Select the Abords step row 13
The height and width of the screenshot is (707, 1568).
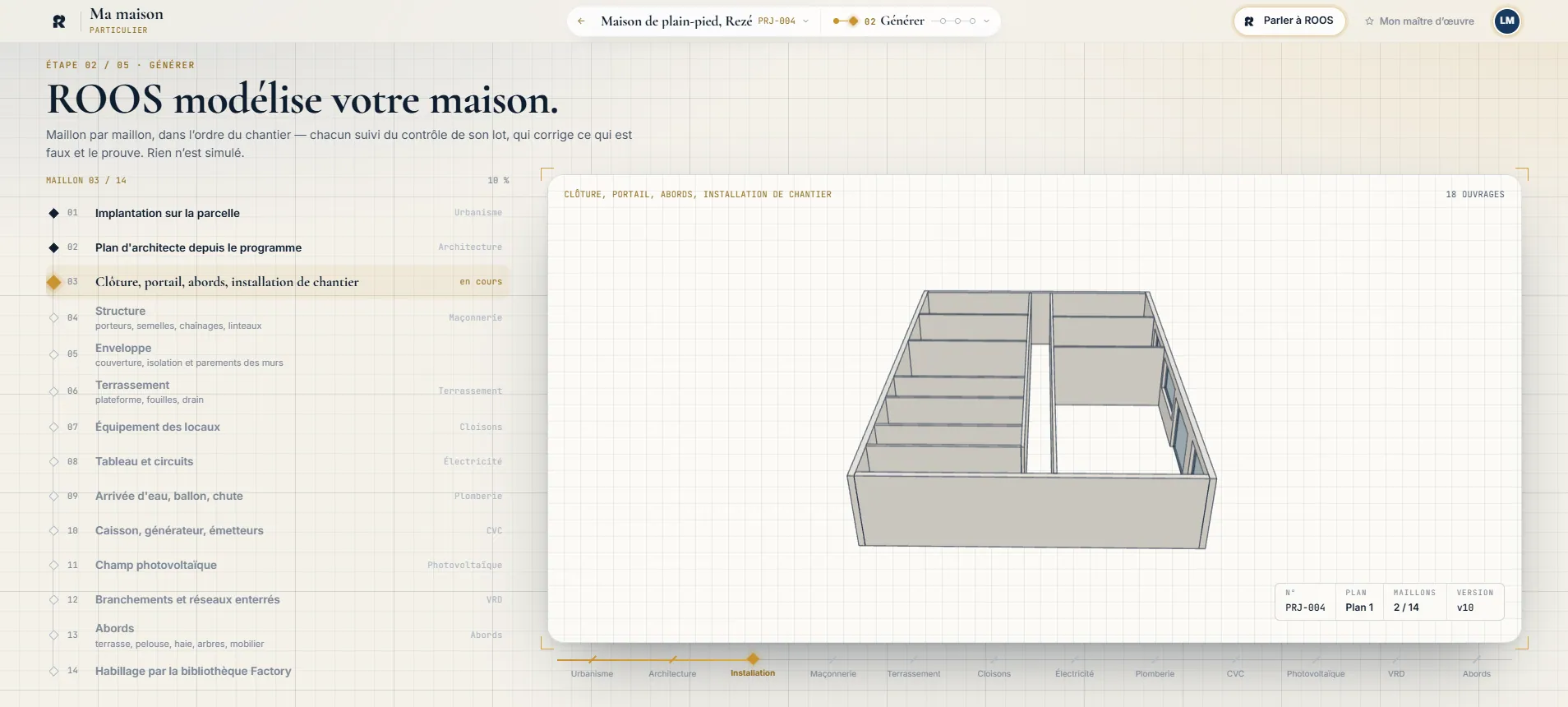pyautogui.click(x=278, y=635)
